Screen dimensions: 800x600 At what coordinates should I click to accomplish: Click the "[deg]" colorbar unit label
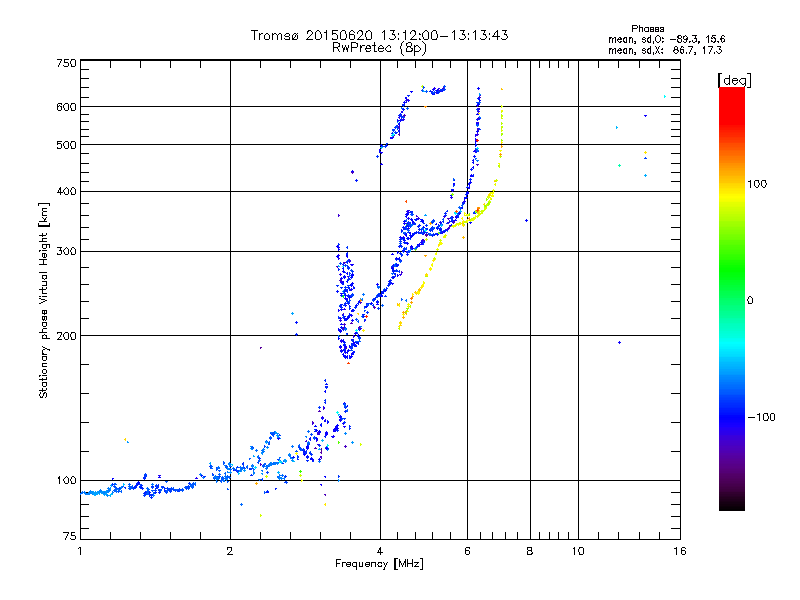coord(734,80)
